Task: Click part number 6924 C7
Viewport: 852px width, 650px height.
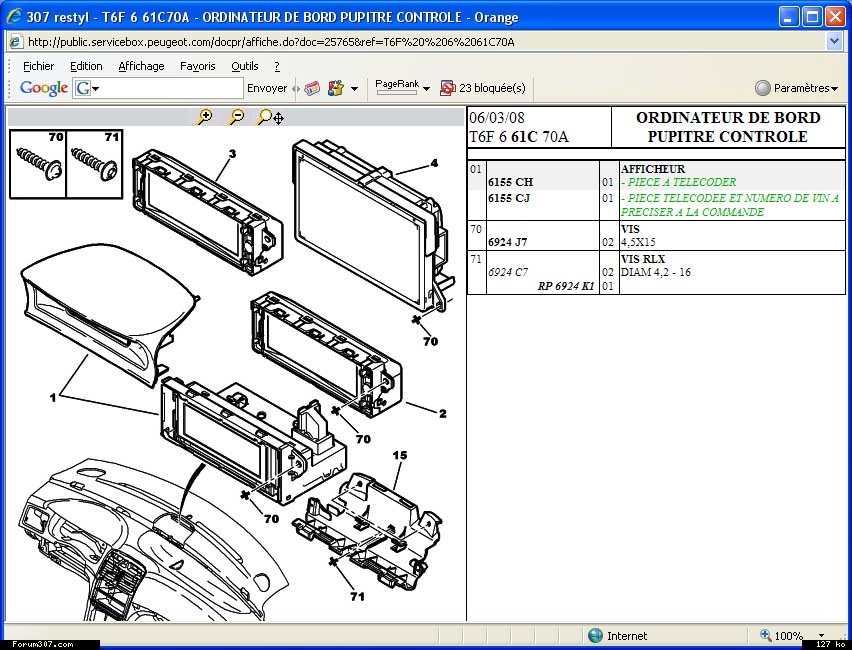Action: [508, 272]
